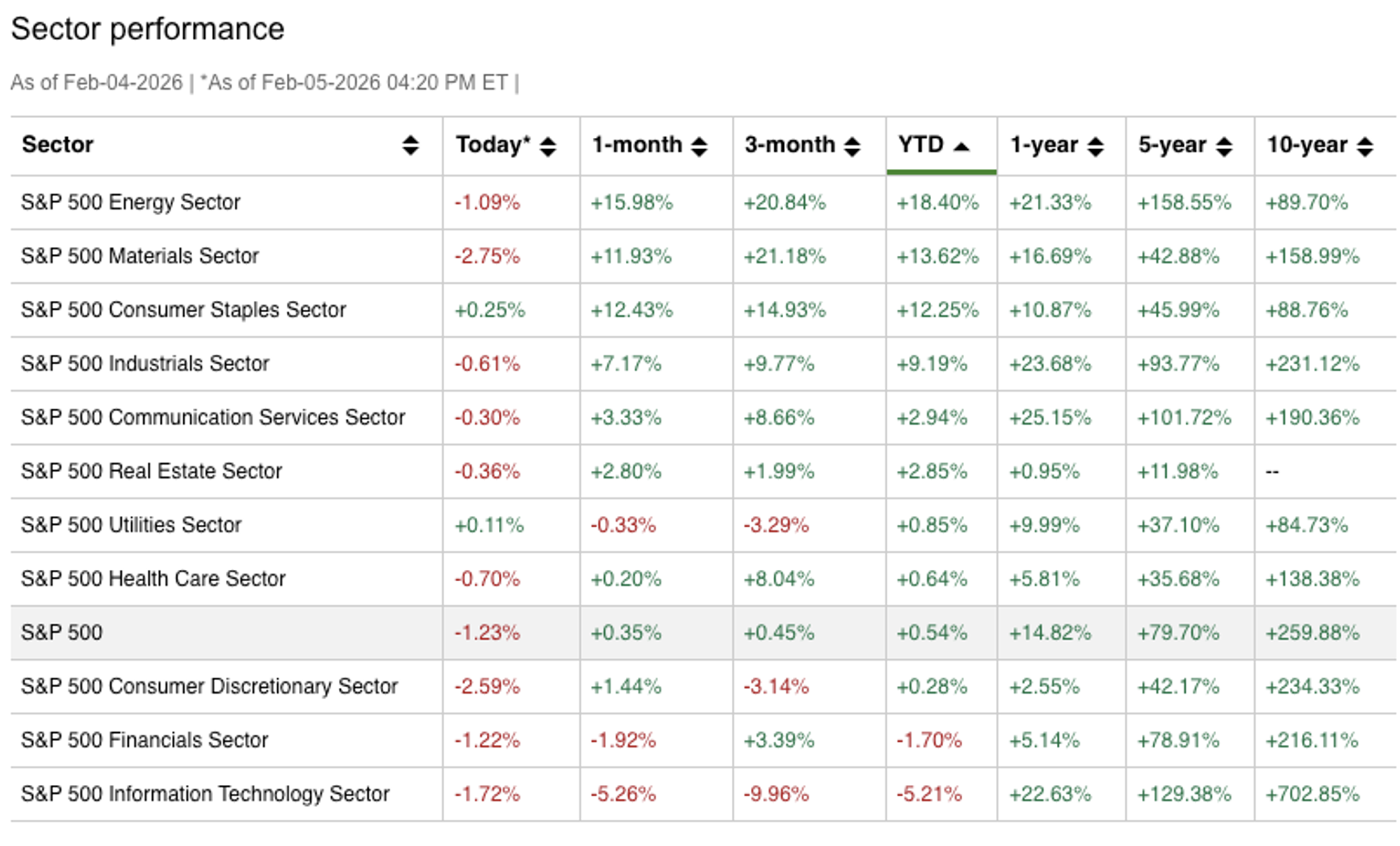
Task: Open the S&P 500 Energy Sector row
Action: [131, 203]
